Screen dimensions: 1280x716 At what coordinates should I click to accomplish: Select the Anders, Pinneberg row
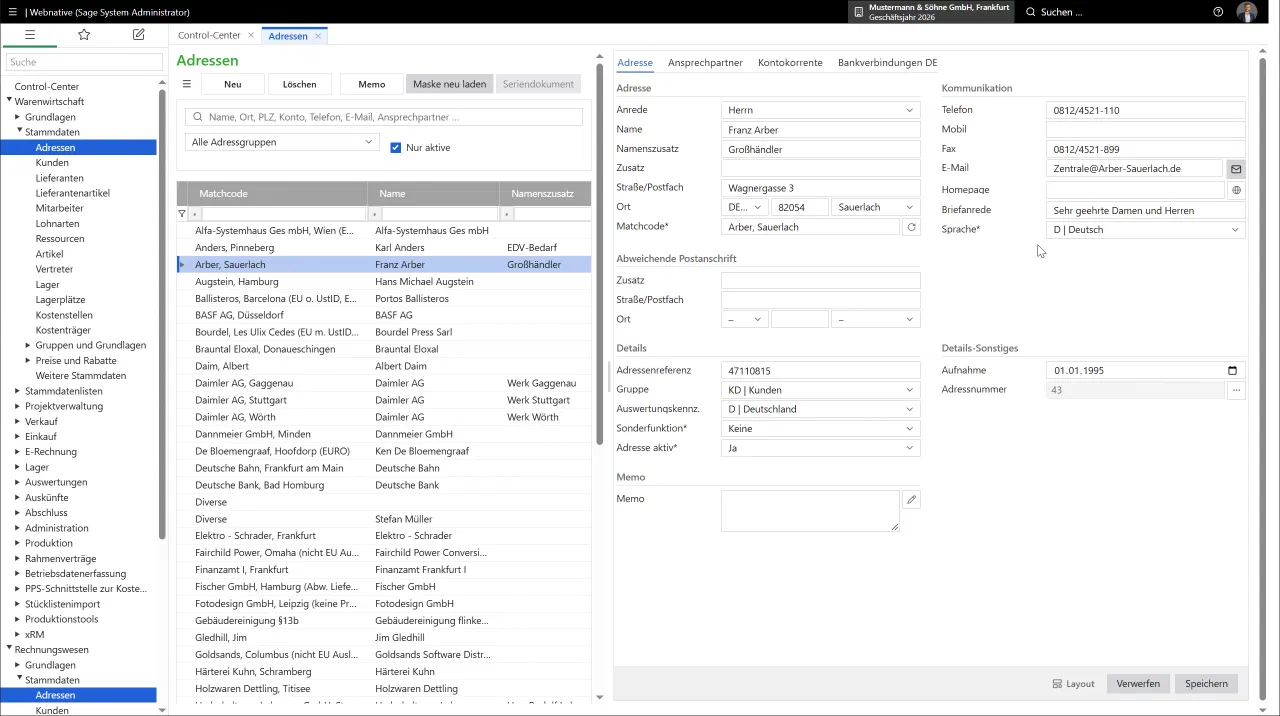384,247
